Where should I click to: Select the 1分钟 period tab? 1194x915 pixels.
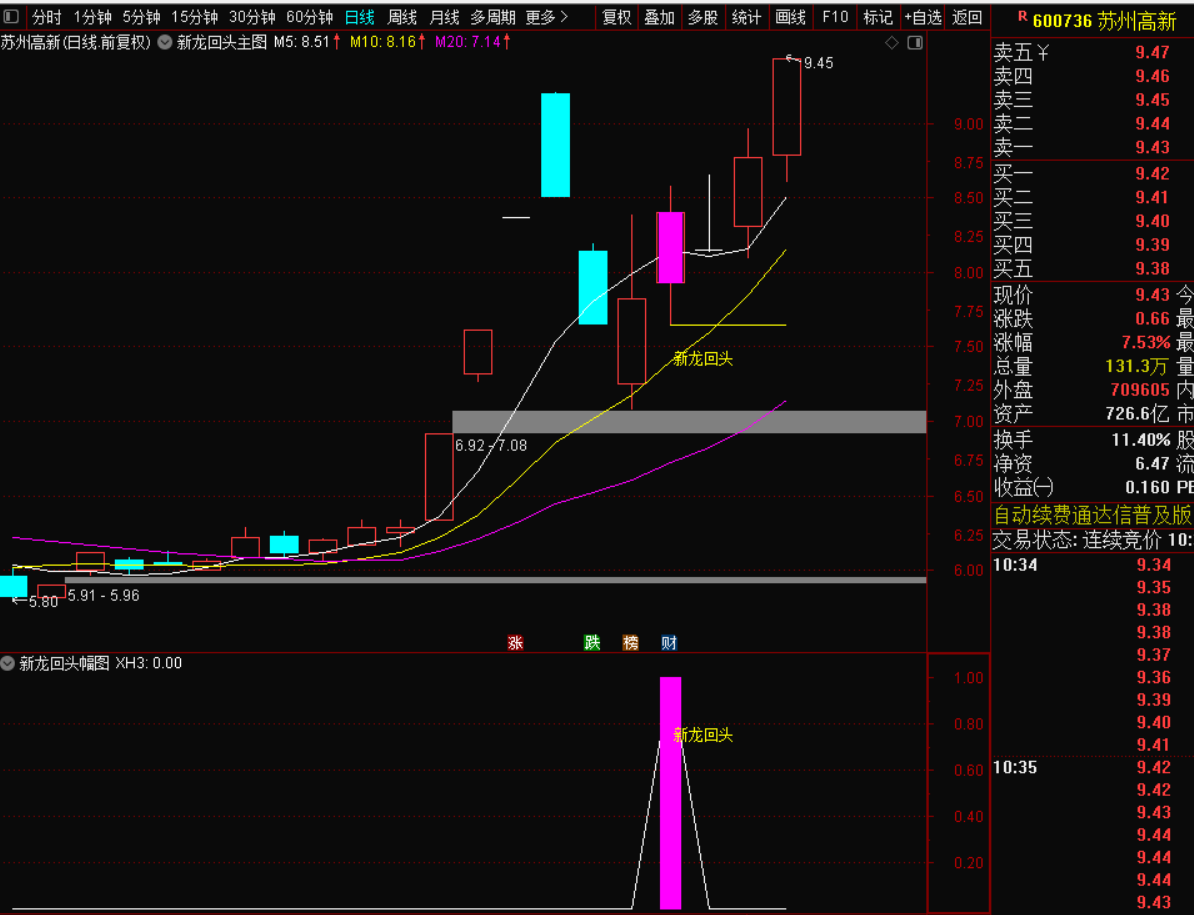(92, 17)
